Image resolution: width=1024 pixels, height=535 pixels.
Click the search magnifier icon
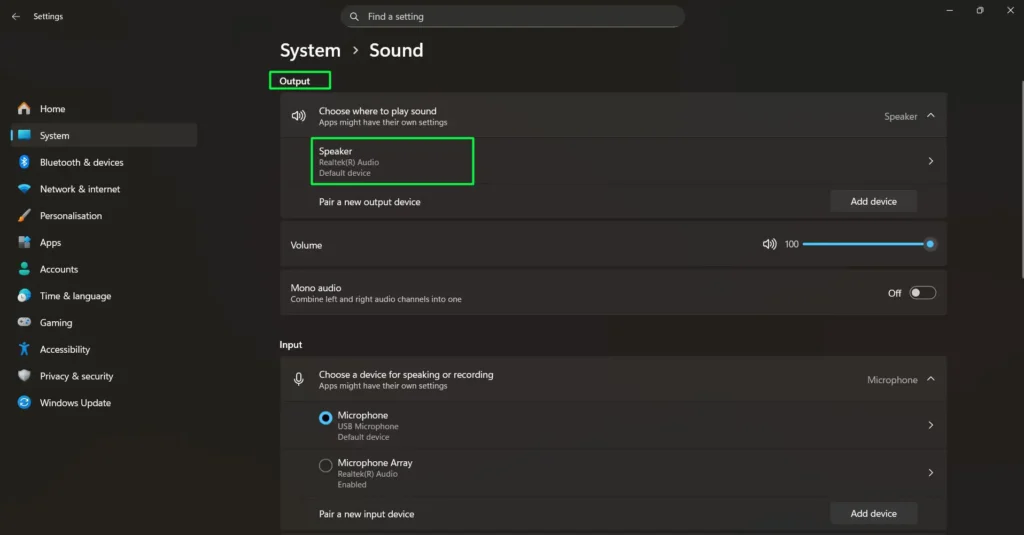354,16
